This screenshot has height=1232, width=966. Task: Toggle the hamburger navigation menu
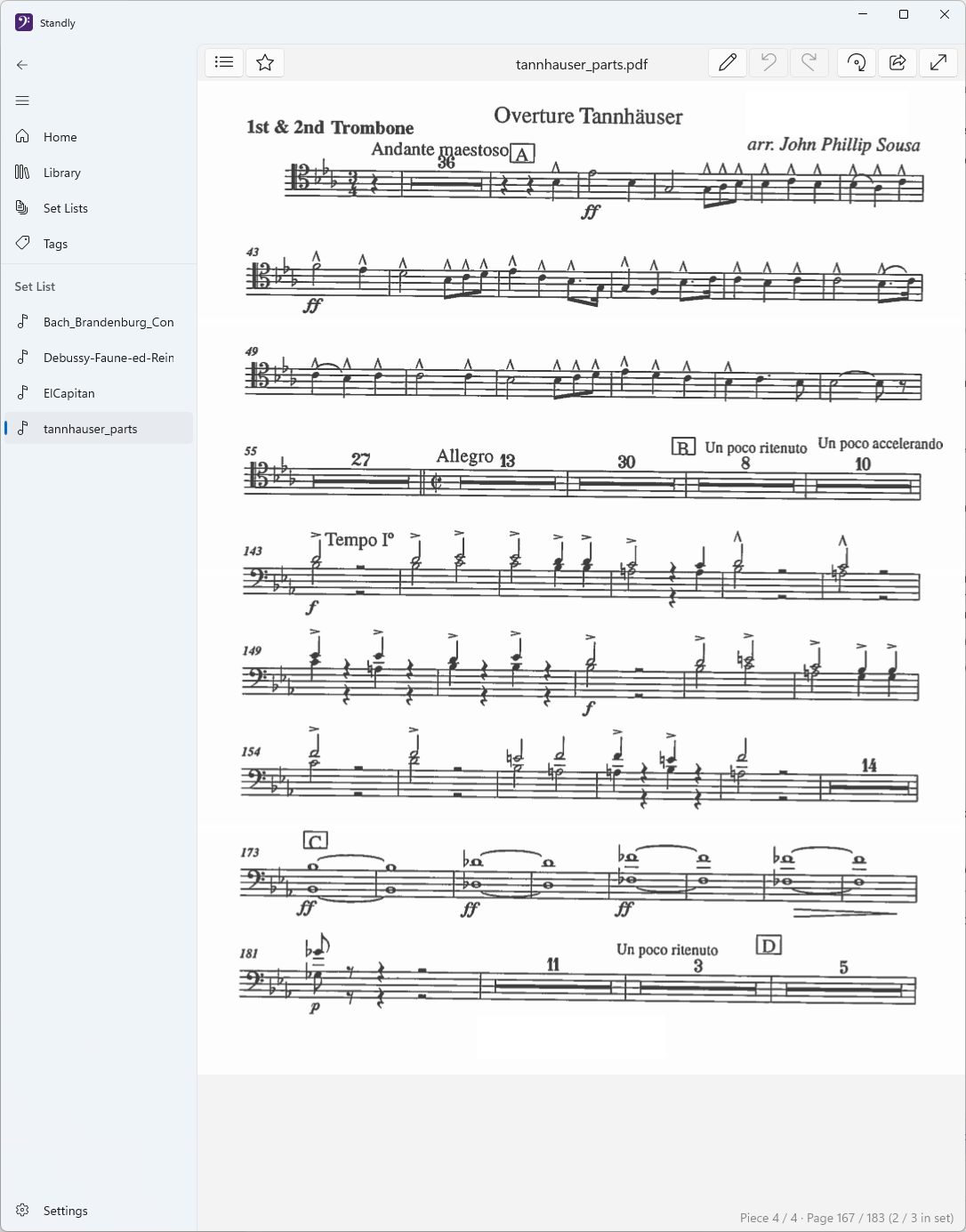pos(22,101)
